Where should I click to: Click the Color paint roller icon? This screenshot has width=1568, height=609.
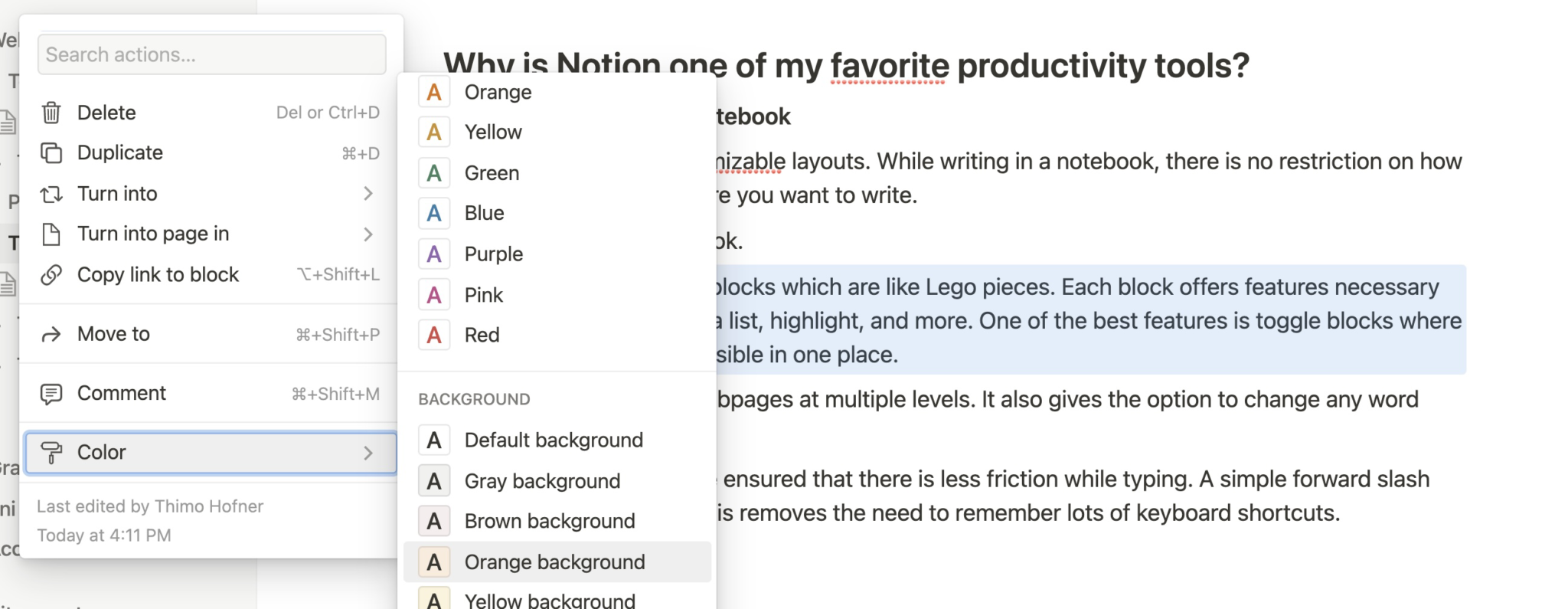51,452
